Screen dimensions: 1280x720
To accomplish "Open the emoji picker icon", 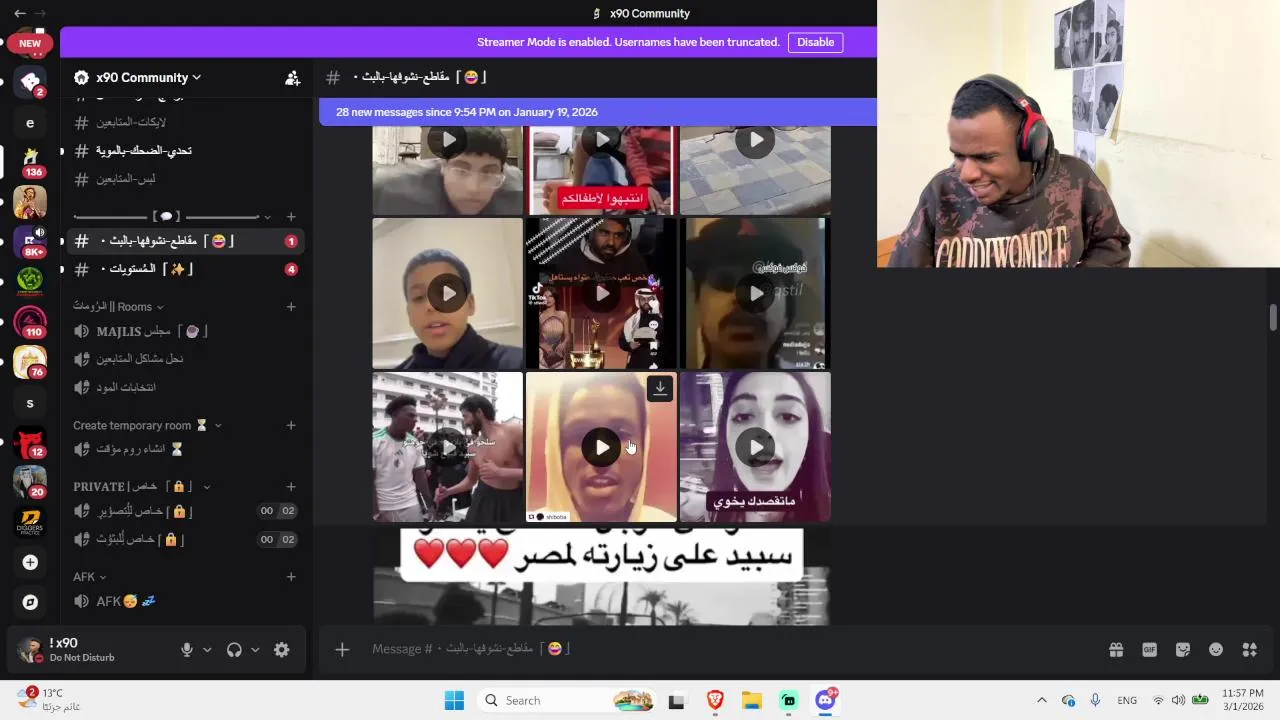I will [x=1216, y=650].
